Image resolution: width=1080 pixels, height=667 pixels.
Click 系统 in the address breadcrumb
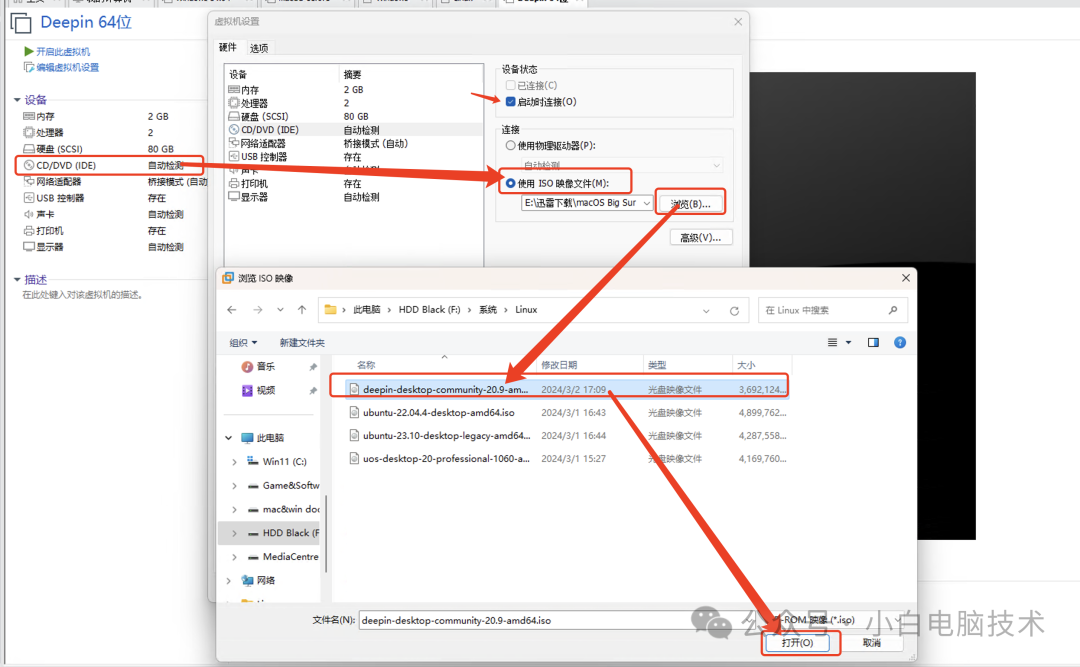488,310
